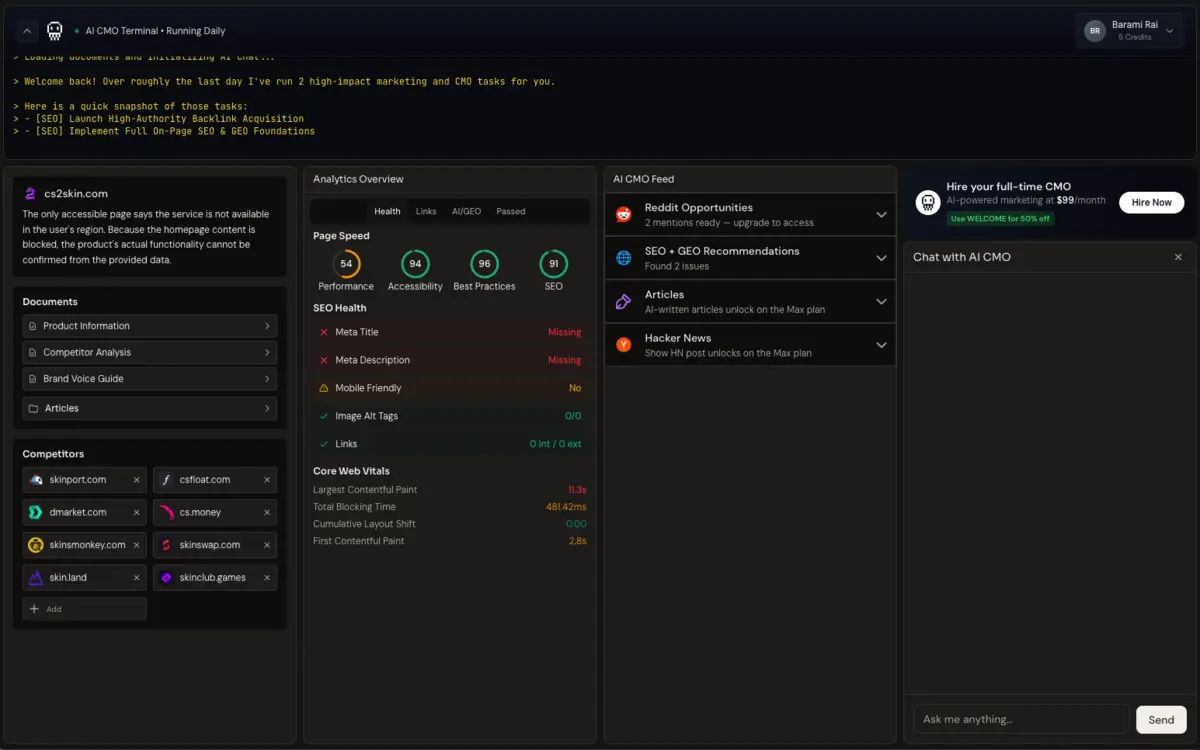Click the Ask me anything chat input

pos(1020,719)
